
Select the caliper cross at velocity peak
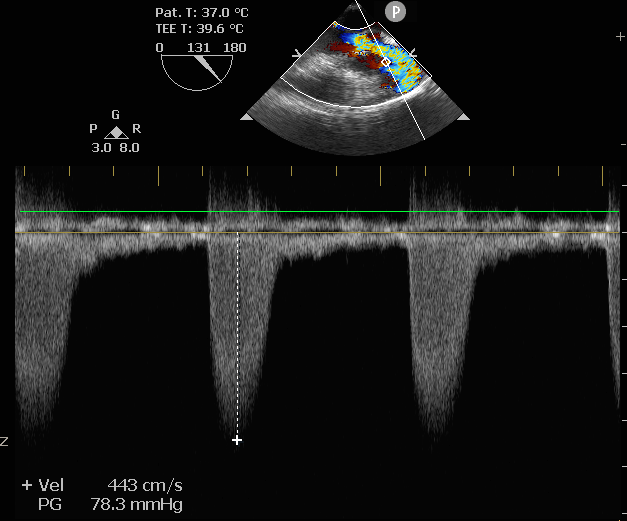pyautogui.click(x=237, y=440)
